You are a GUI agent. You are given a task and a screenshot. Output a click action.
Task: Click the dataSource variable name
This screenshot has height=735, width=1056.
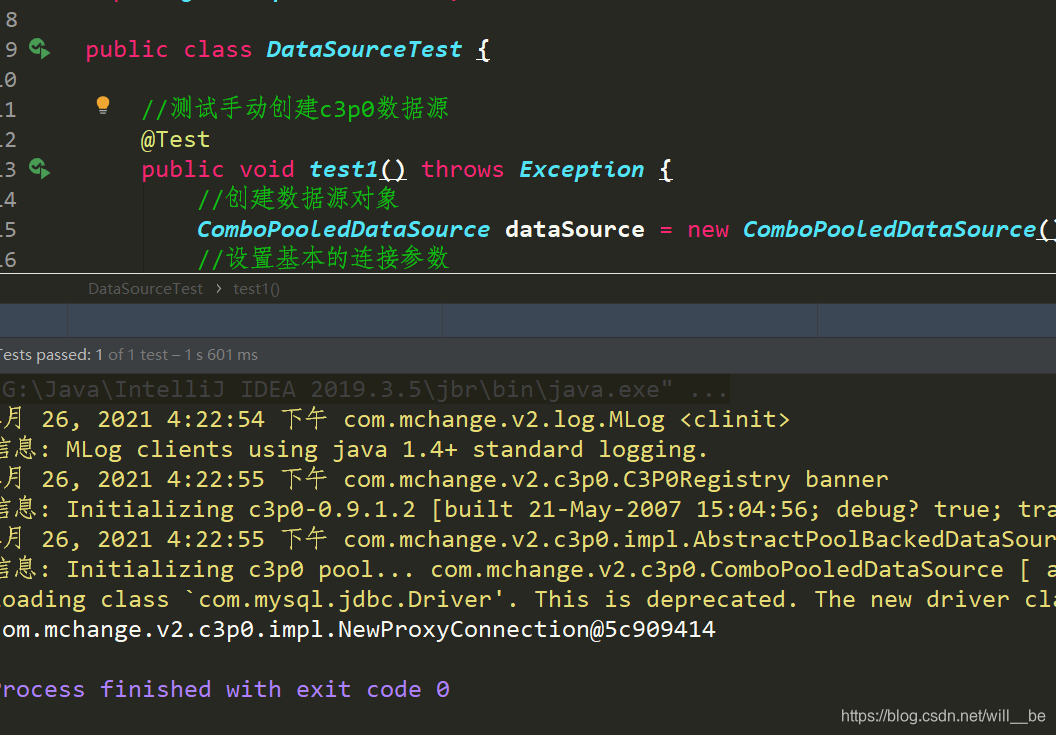[x=574, y=229]
